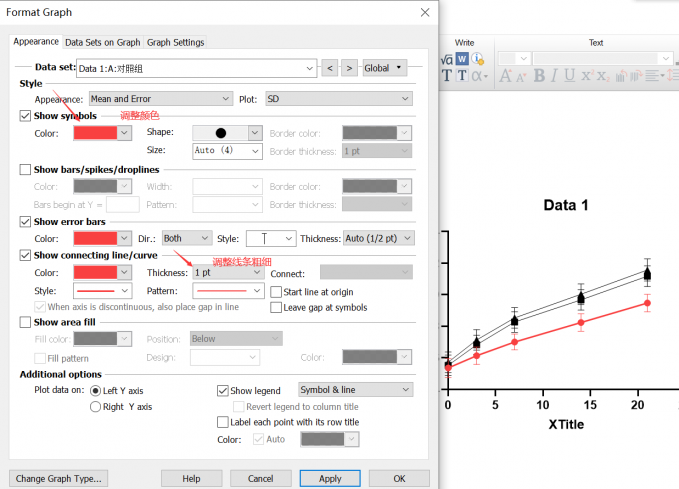Image resolution: width=679 pixels, height=489 pixels.
Task: Click the previous data set arrow button
Action: 330,68
